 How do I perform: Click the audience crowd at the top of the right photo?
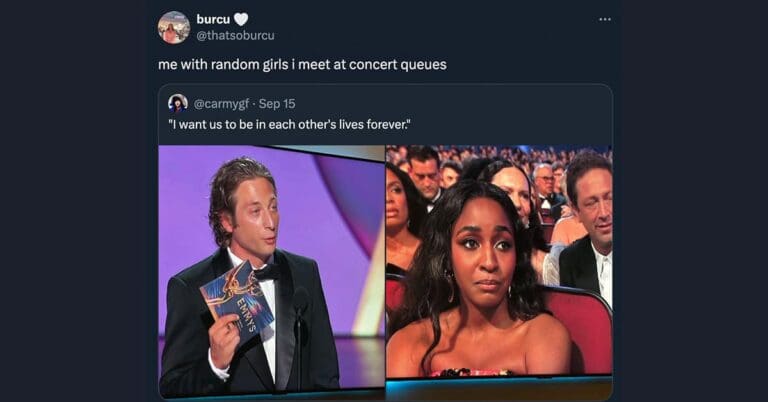(x=499, y=156)
